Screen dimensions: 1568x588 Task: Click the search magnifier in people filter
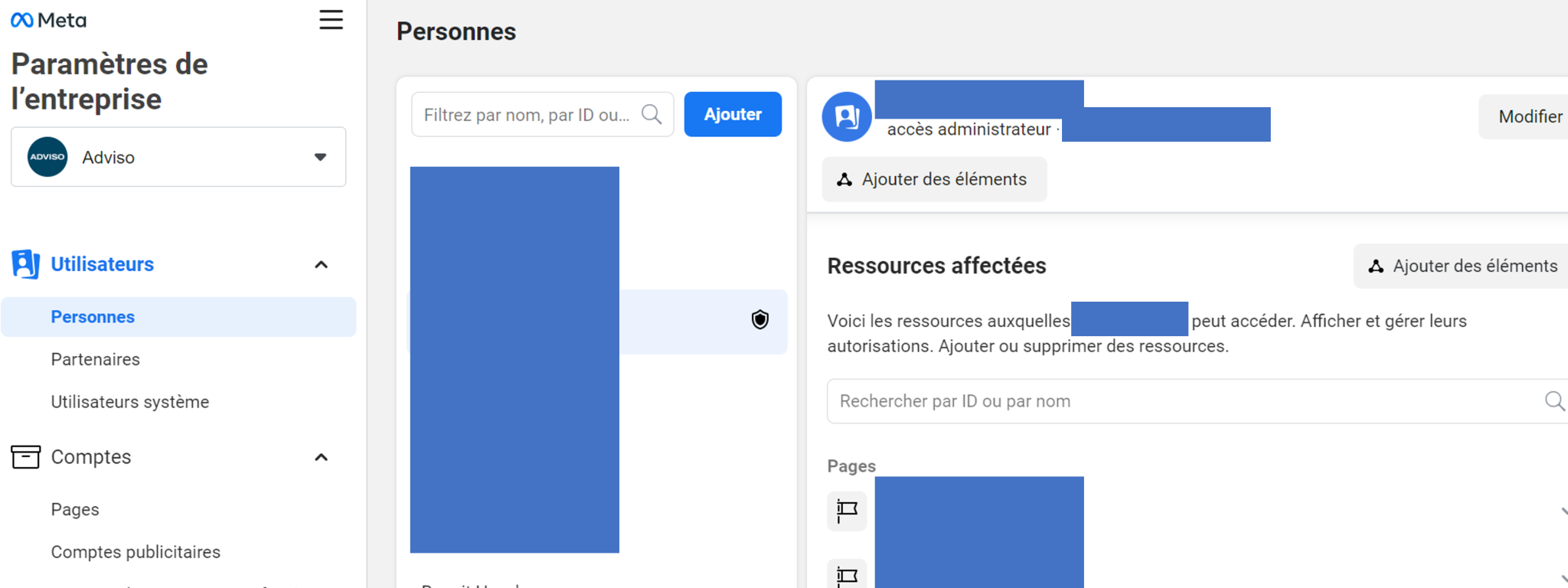pos(652,115)
